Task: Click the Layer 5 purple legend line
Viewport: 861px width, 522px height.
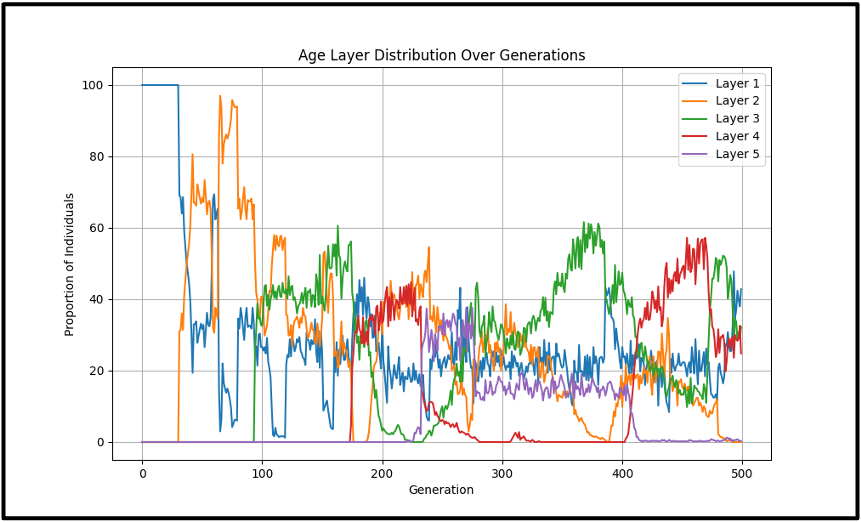Action: point(695,155)
